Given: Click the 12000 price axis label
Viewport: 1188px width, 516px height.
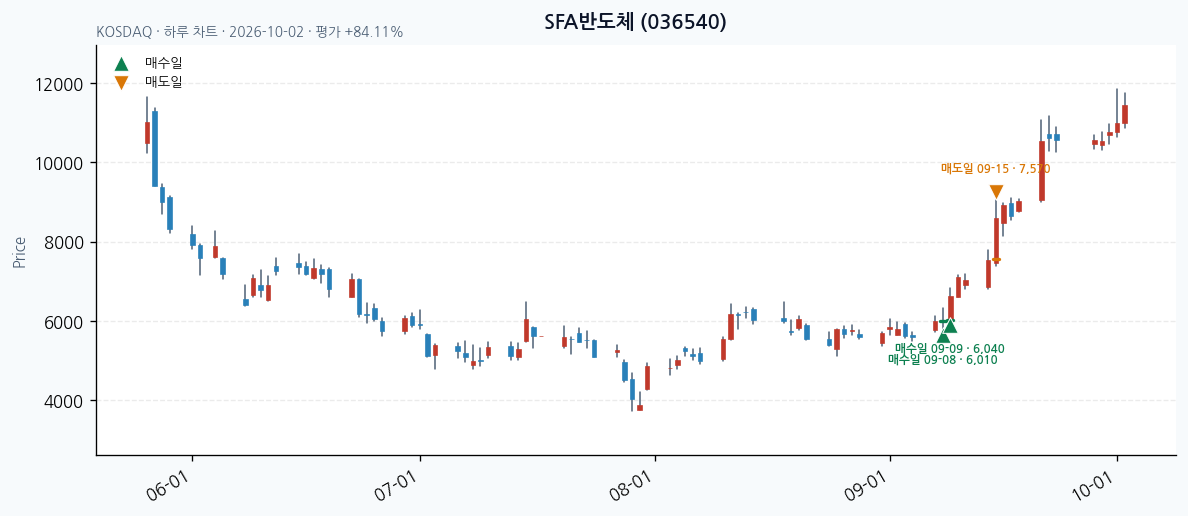Looking at the screenshot, I should point(58,84).
